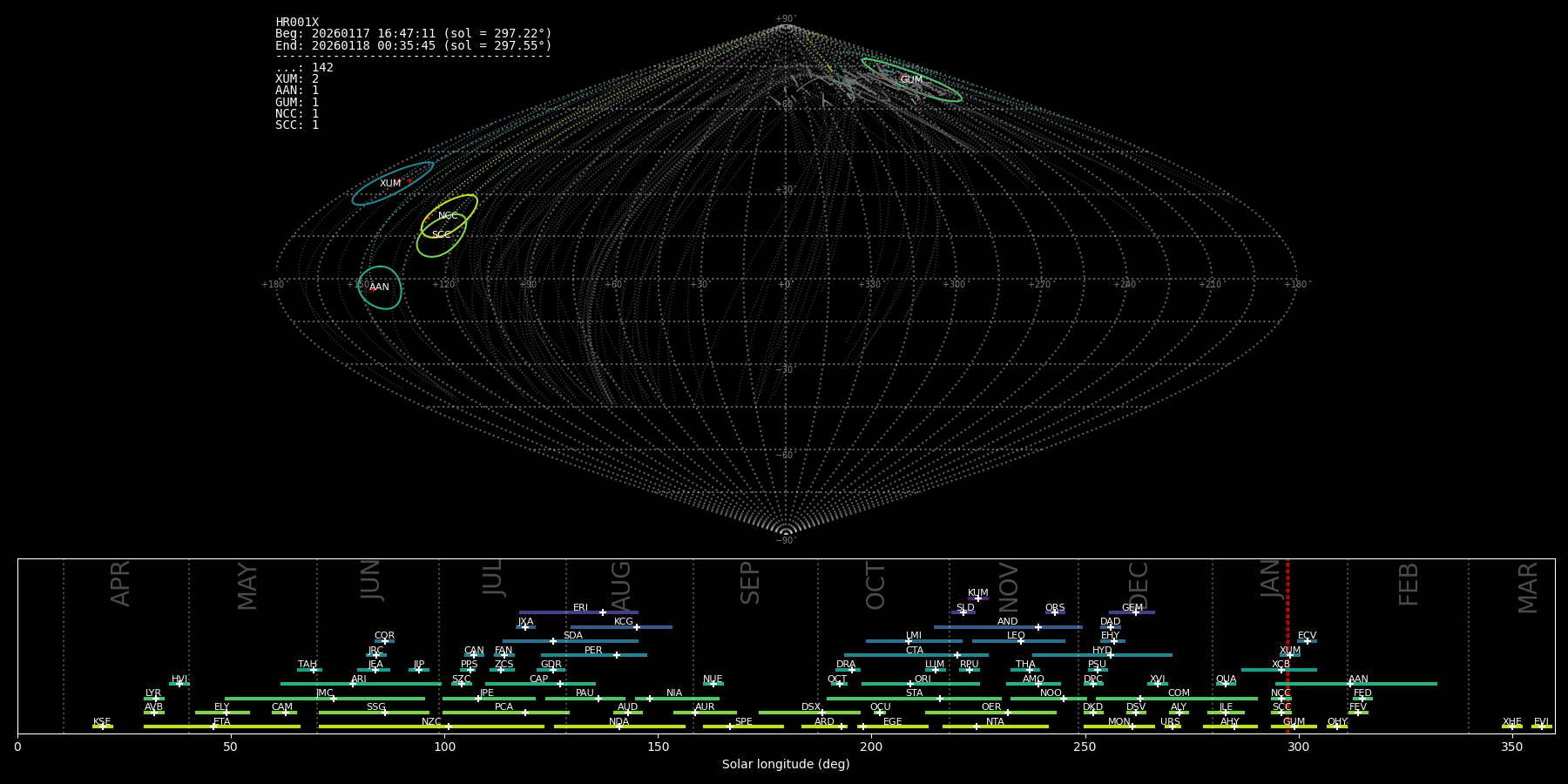Image resolution: width=1568 pixels, height=784 pixels.
Task: Click the AAN radiant circle label on map
Action: pos(379,287)
